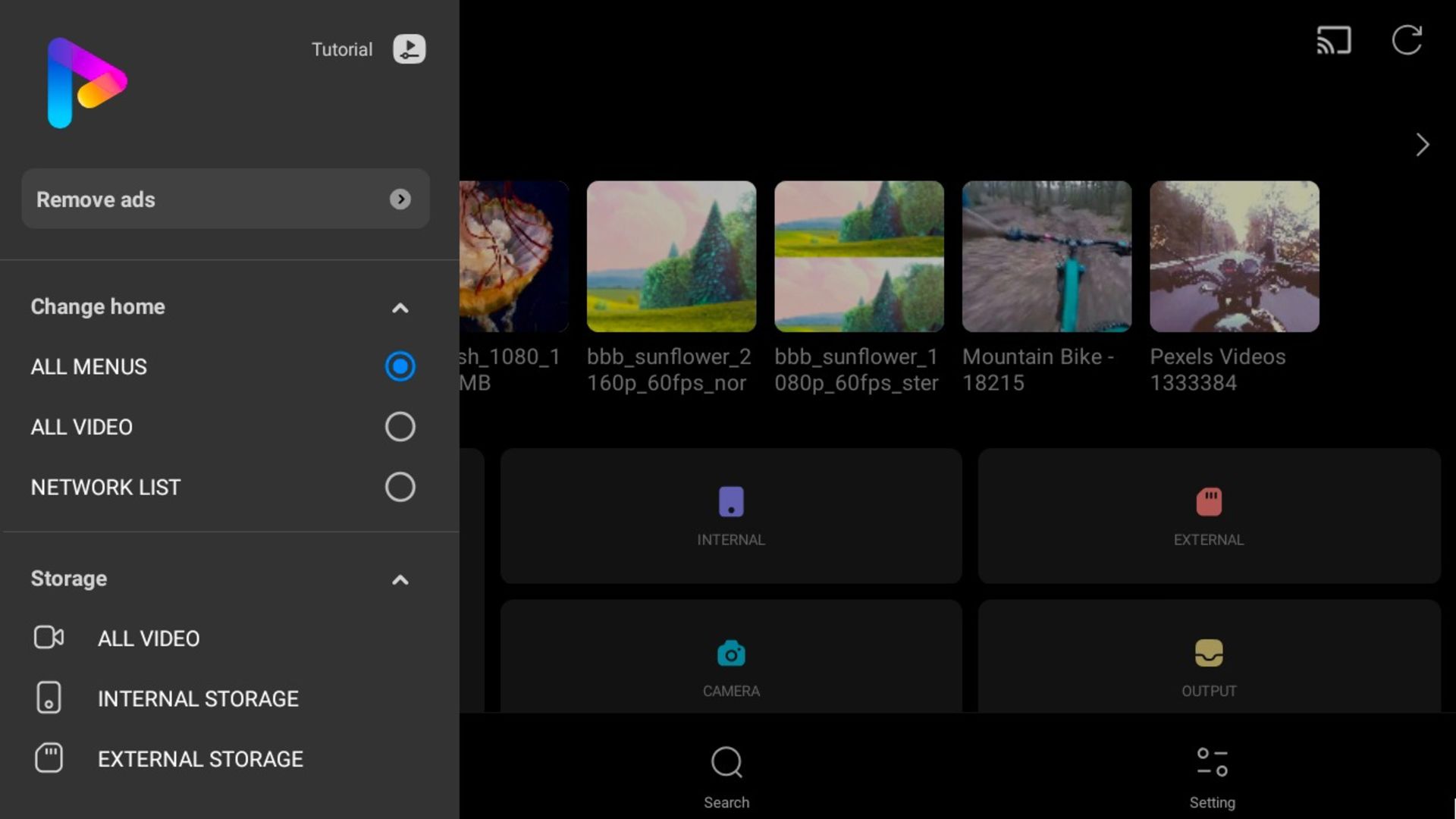Open Internal storage section

pyautogui.click(x=197, y=697)
